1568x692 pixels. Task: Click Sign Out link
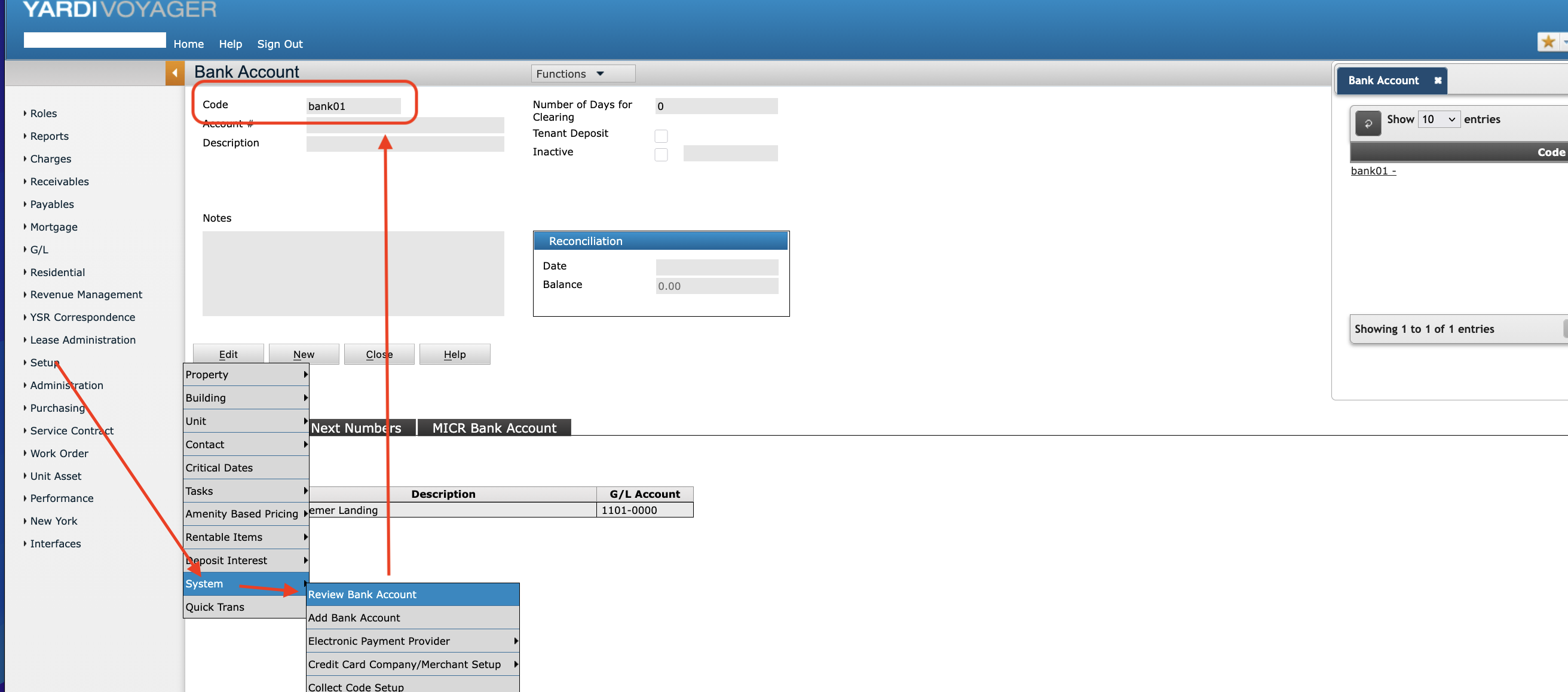tap(280, 44)
